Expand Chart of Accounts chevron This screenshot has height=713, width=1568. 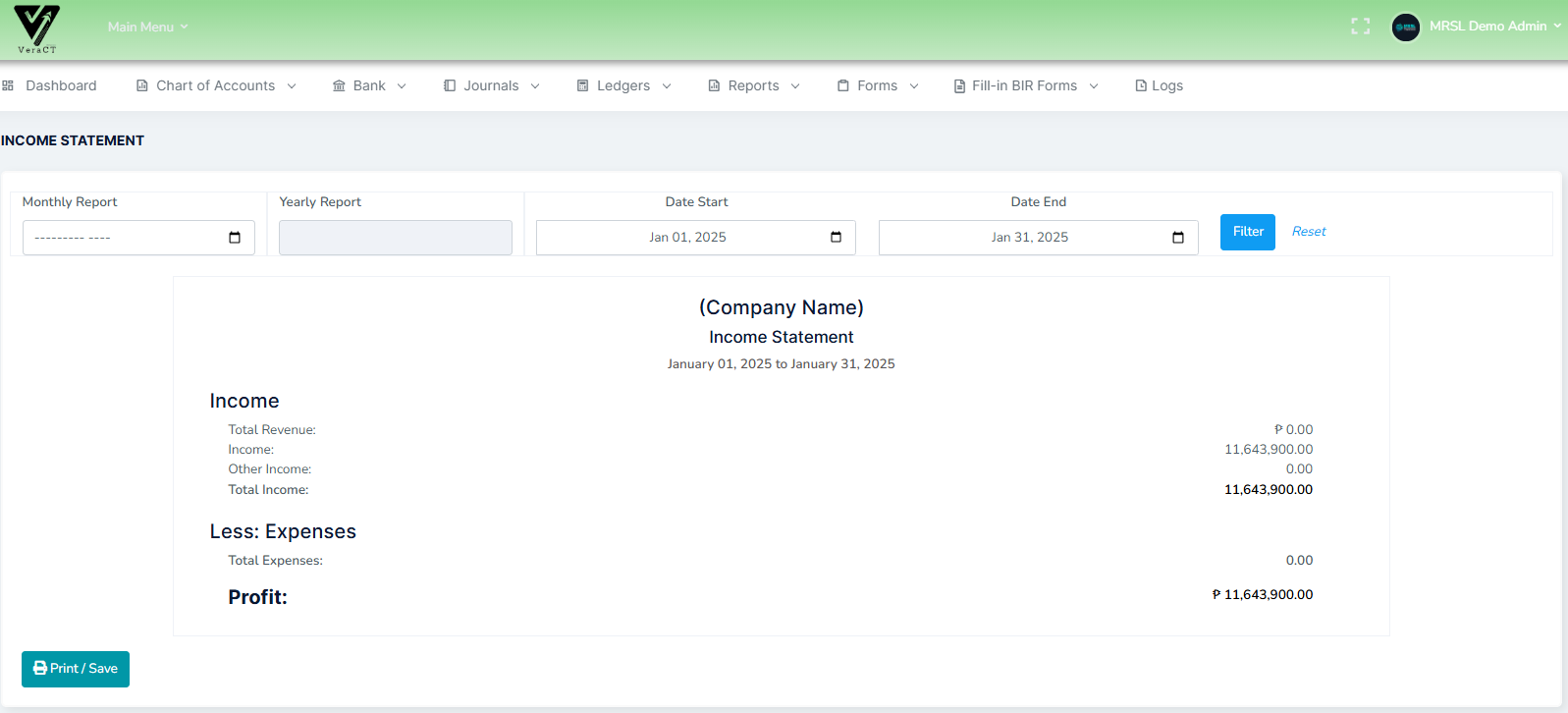tap(292, 86)
